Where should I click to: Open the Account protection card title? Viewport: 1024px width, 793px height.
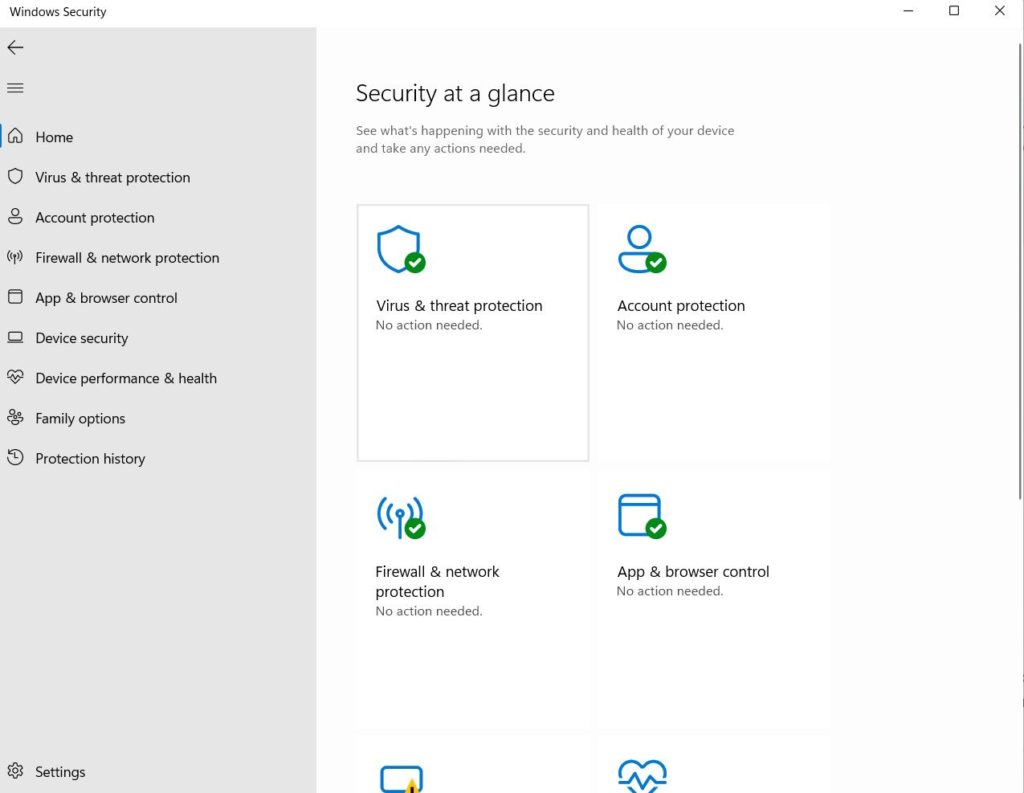[x=680, y=306]
